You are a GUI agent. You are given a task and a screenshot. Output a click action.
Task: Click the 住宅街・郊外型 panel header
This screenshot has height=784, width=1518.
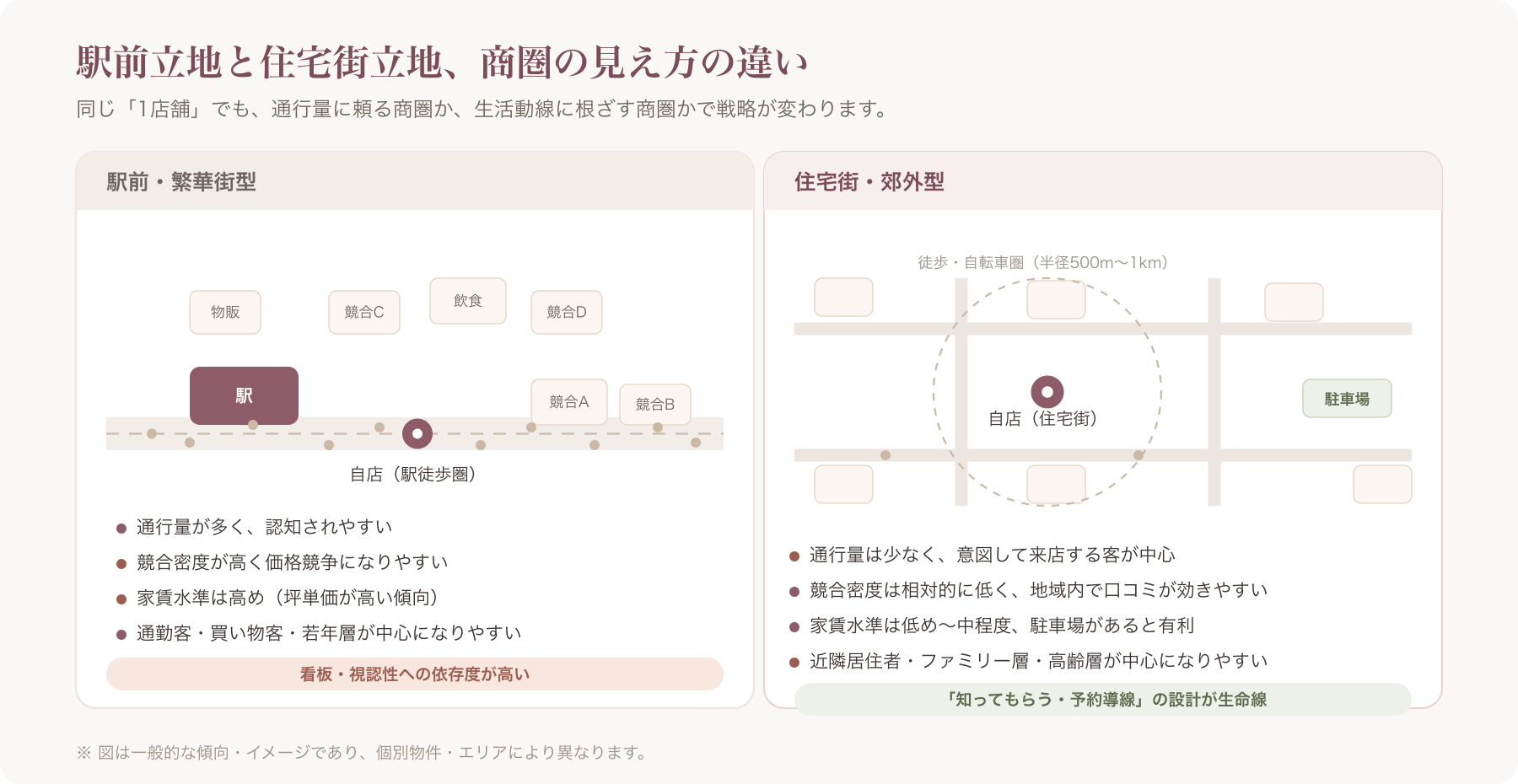[x=1103, y=181]
